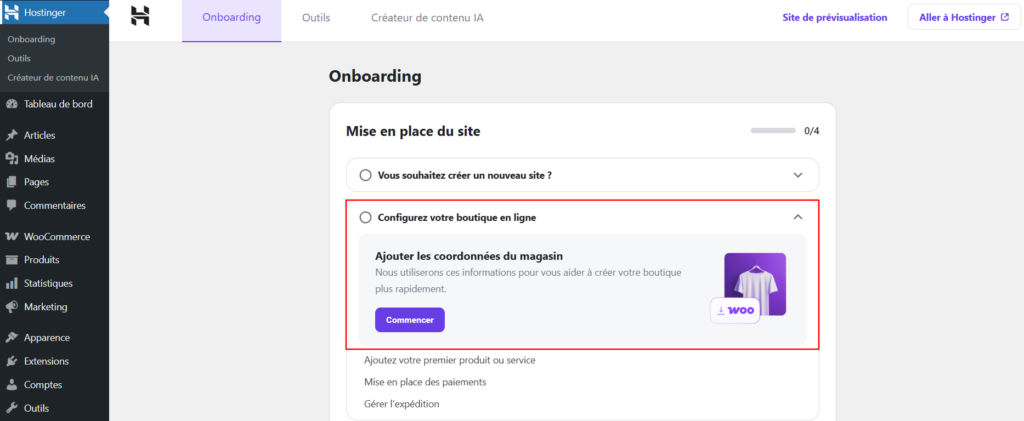The width and height of the screenshot is (1024, 421).
Task: Toggle circle beside 'Vous souhaitez créer un nouveau site'
Action: pyautogui.click(x=365, y=175)
